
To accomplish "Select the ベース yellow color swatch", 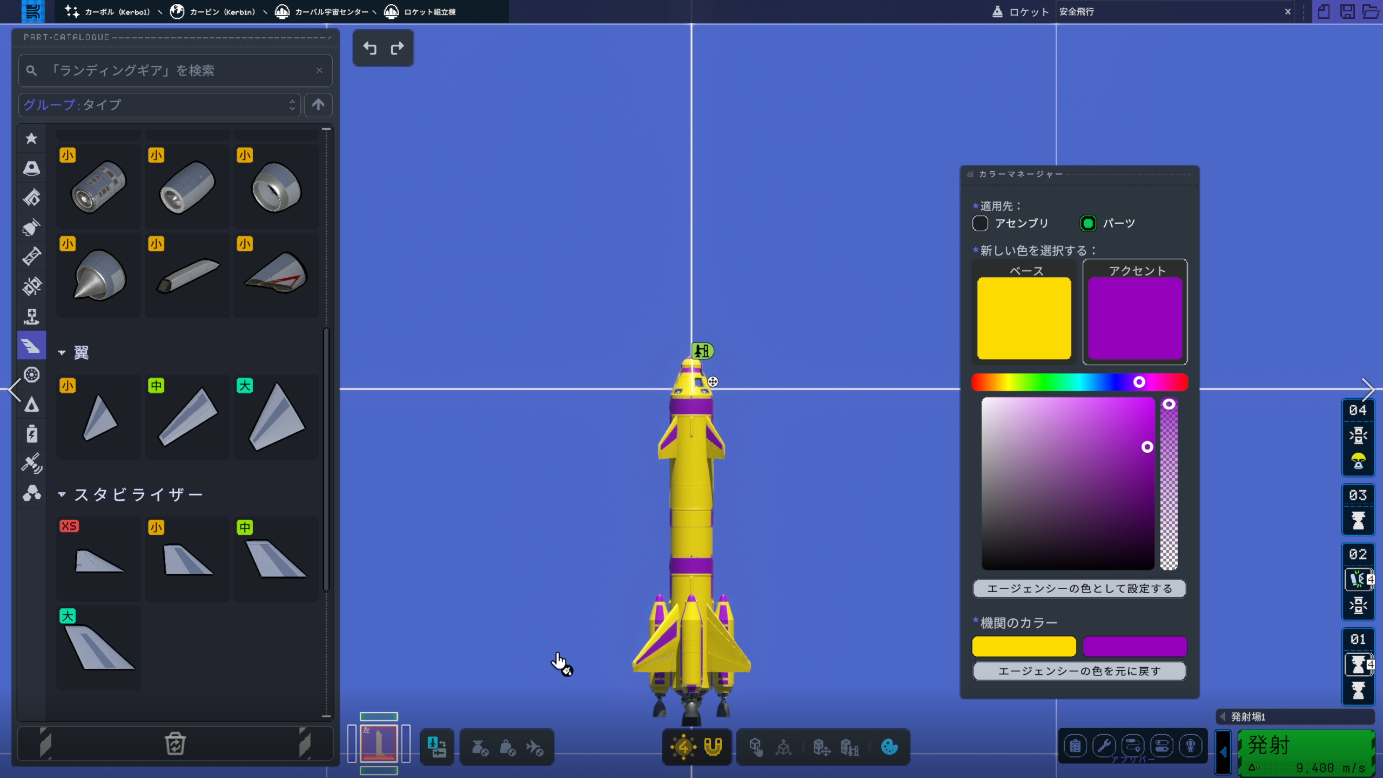I will pyautogui.click(x=1024, y=318).
